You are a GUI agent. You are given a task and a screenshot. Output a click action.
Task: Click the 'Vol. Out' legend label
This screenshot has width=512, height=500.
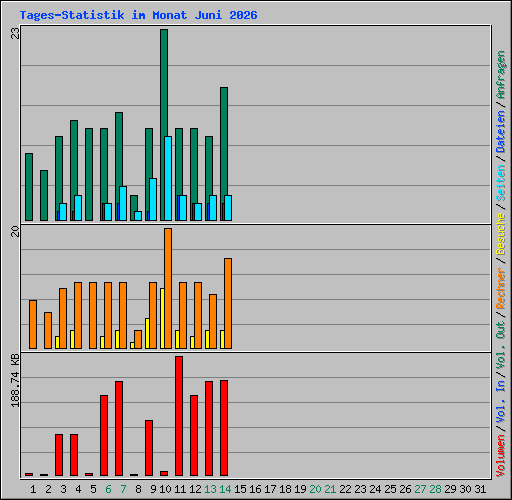click(x=501, y=345)
